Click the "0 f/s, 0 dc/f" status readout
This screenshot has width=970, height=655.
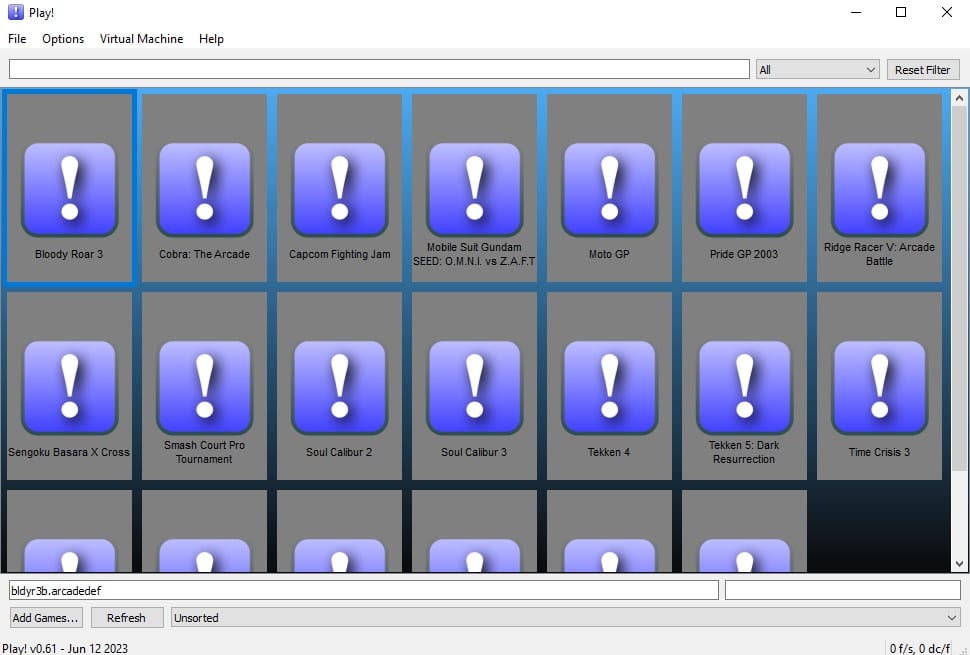pos(920,648)
